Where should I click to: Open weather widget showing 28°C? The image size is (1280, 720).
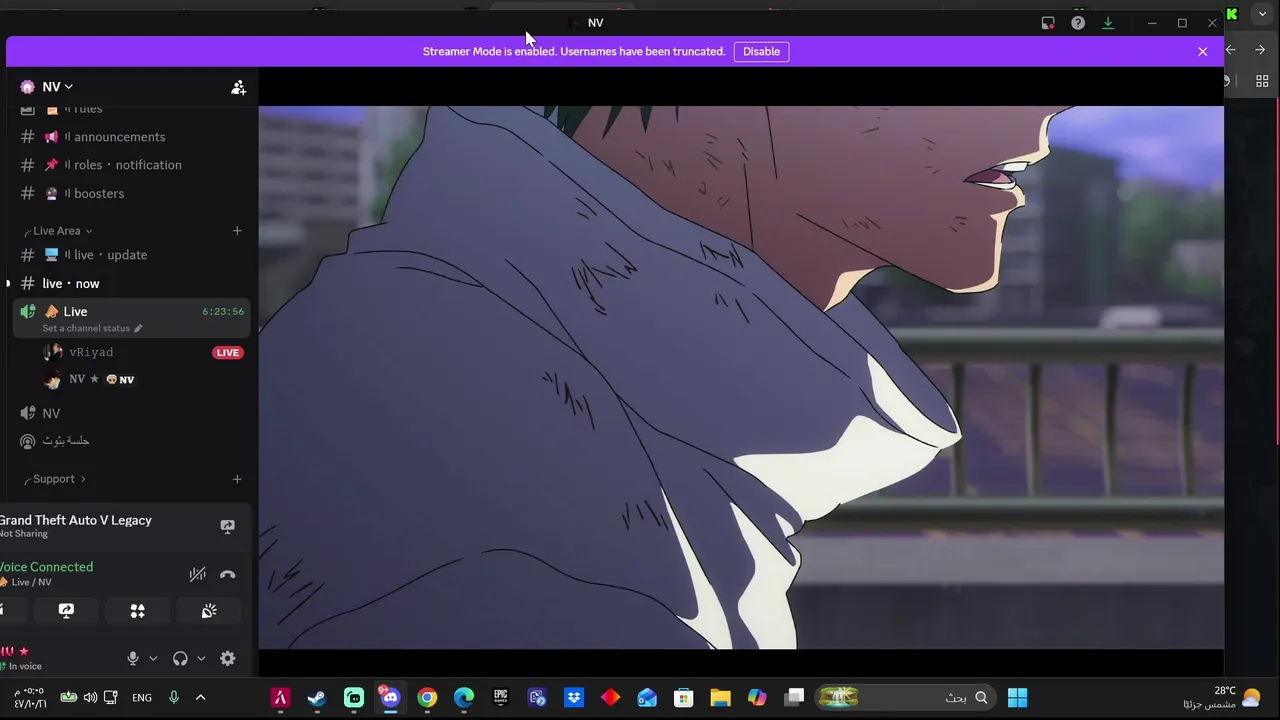[1223, 698]
